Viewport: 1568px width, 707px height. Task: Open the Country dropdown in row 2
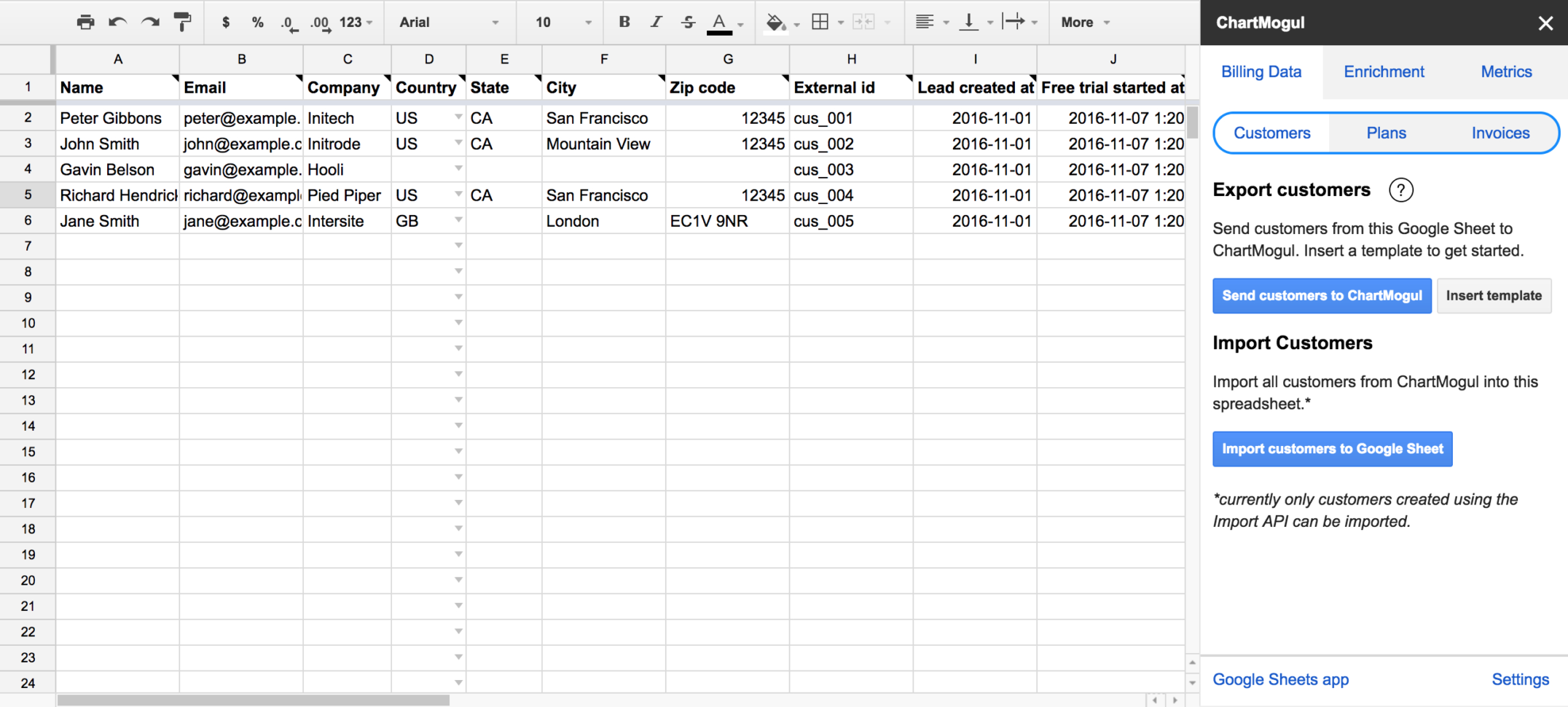pos(458,117)
